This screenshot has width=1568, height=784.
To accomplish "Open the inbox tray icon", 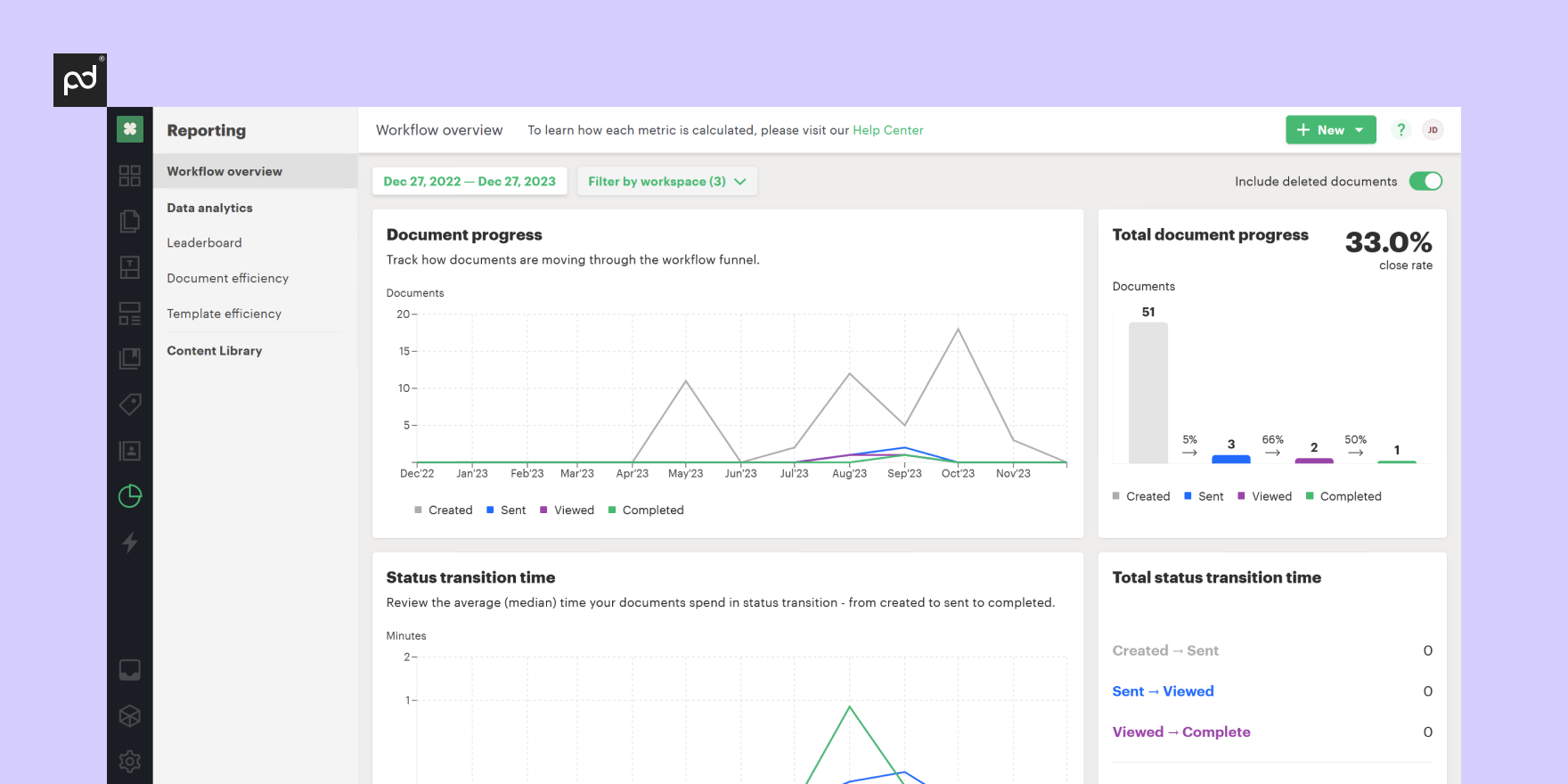I will [x=130, y=670].
